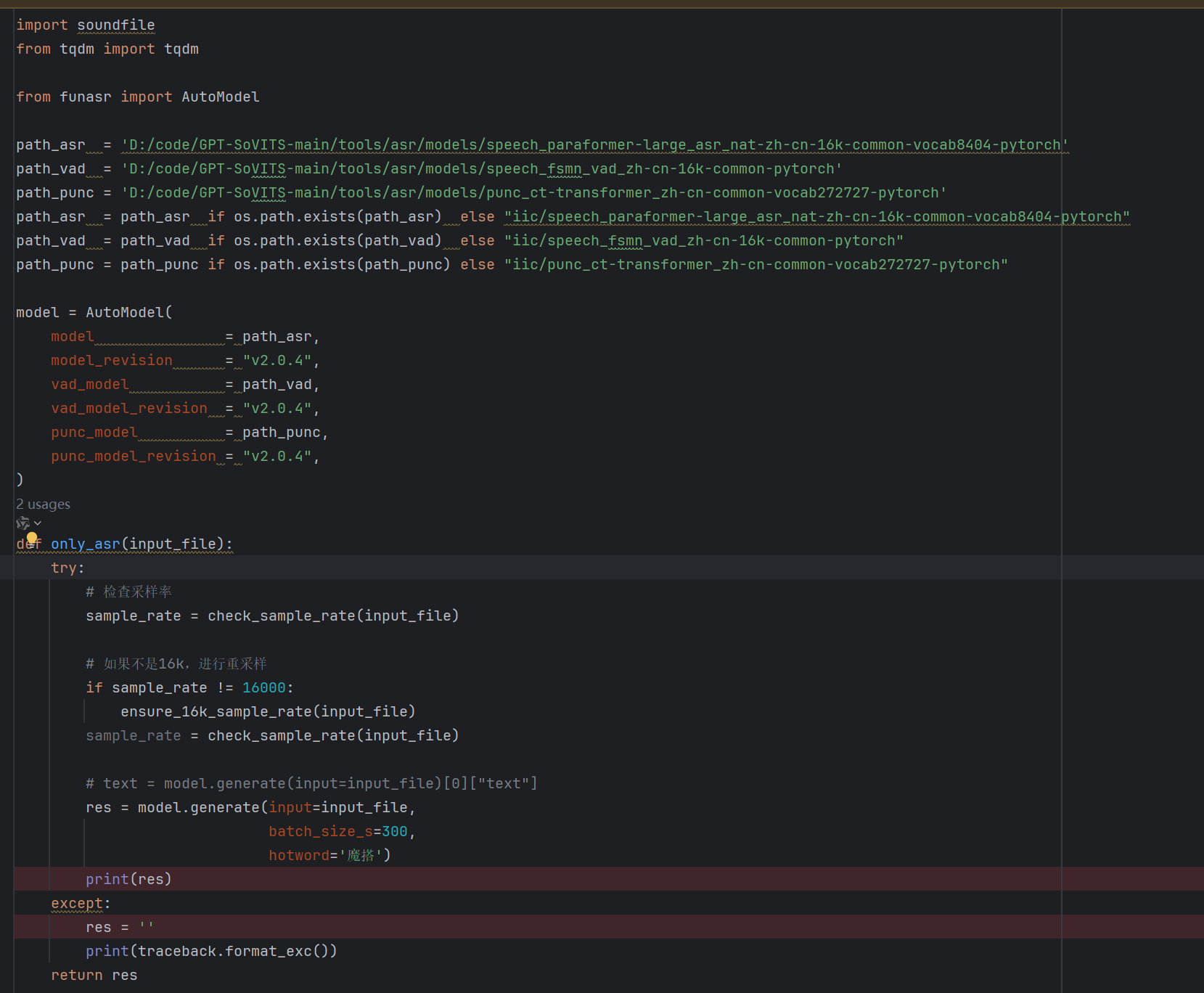Click the closing parenthesis line of AutoModel
Viewport: 1204px width, 993px height.
click(x=20, y=479)
